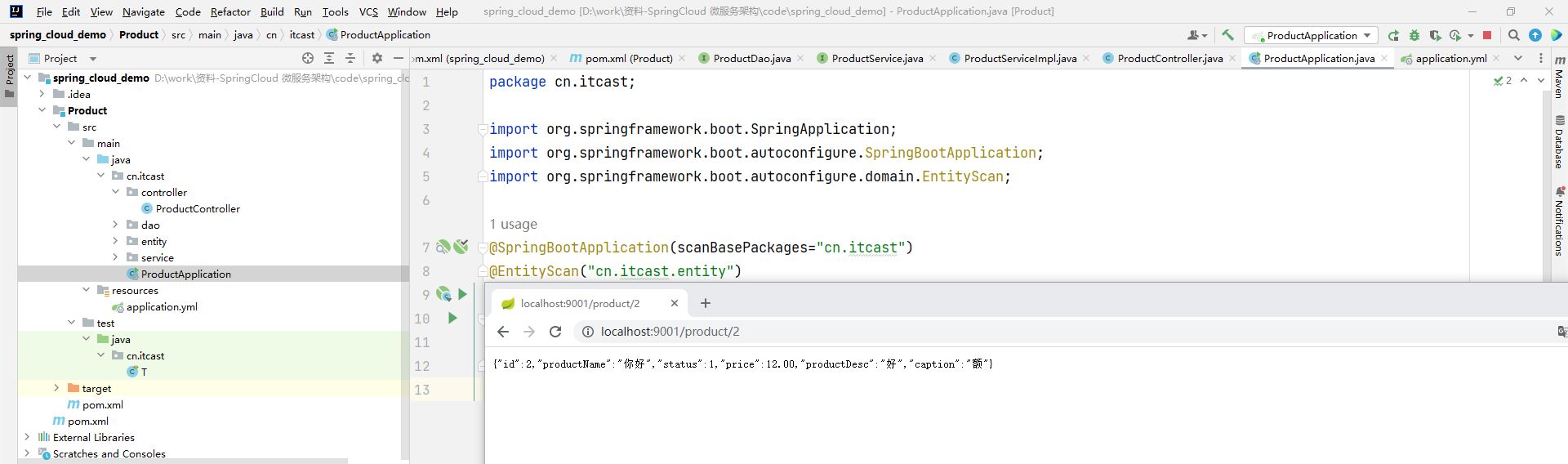
Task: Open the File menu
Action: tap(45, 11)
